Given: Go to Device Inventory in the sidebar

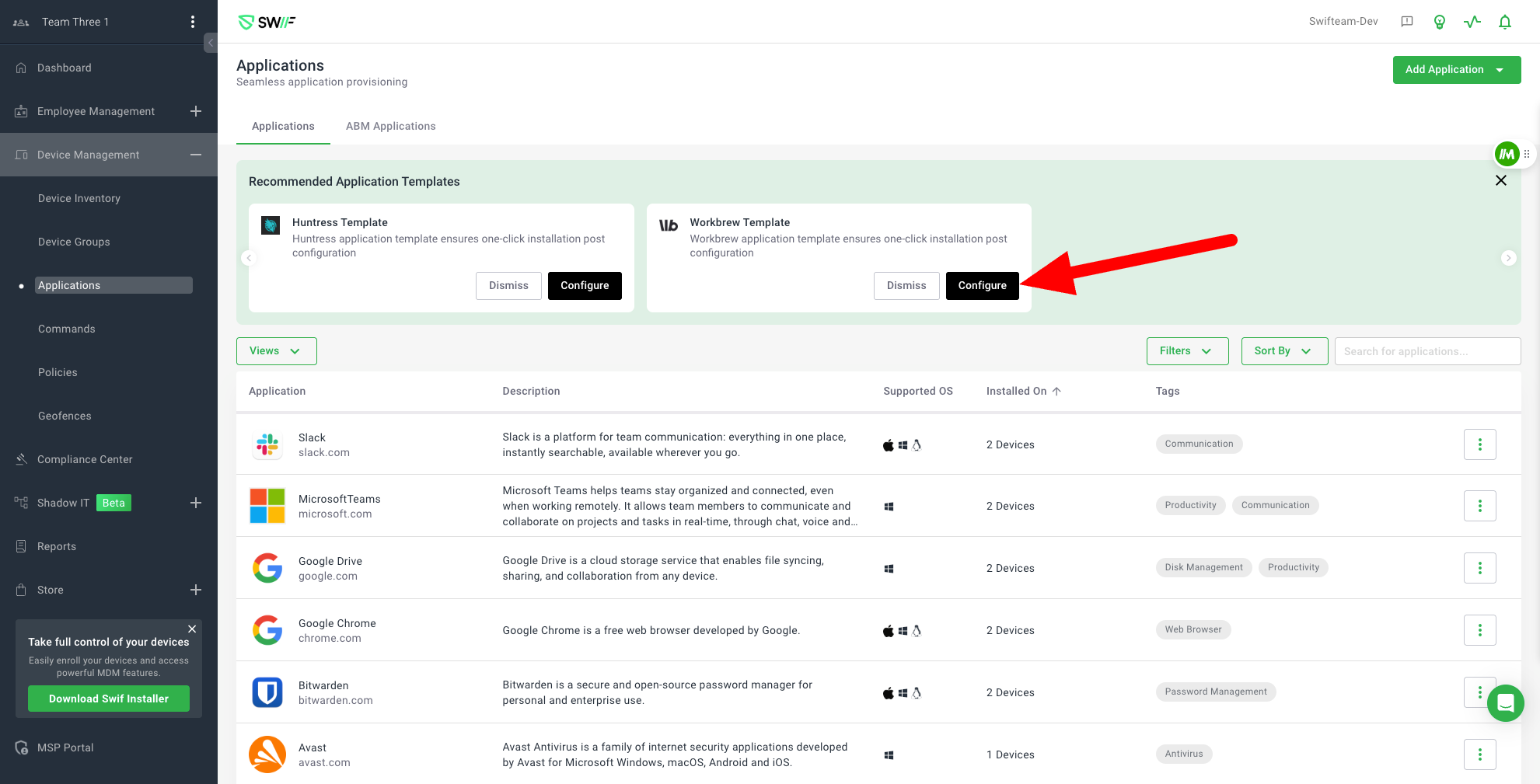Looking at the screenshot, I should coord(79,198).
